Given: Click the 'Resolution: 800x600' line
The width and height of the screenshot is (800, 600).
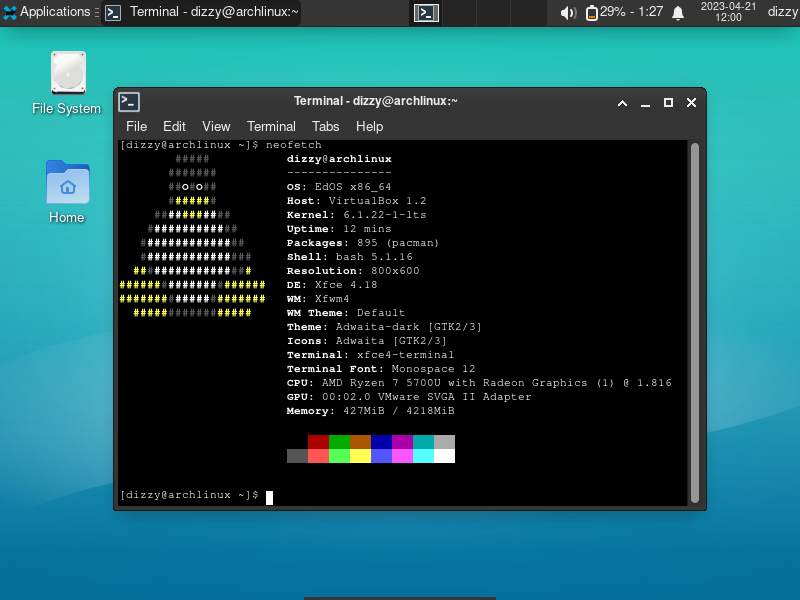Looking at the screenshot, I should pos(353,271).
